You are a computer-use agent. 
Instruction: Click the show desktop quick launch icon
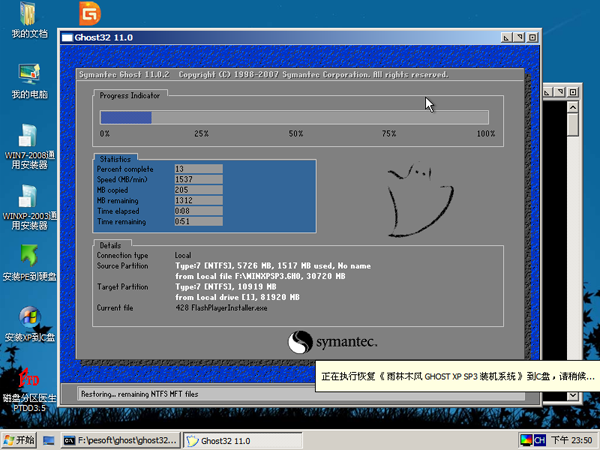tap(49, 441)
